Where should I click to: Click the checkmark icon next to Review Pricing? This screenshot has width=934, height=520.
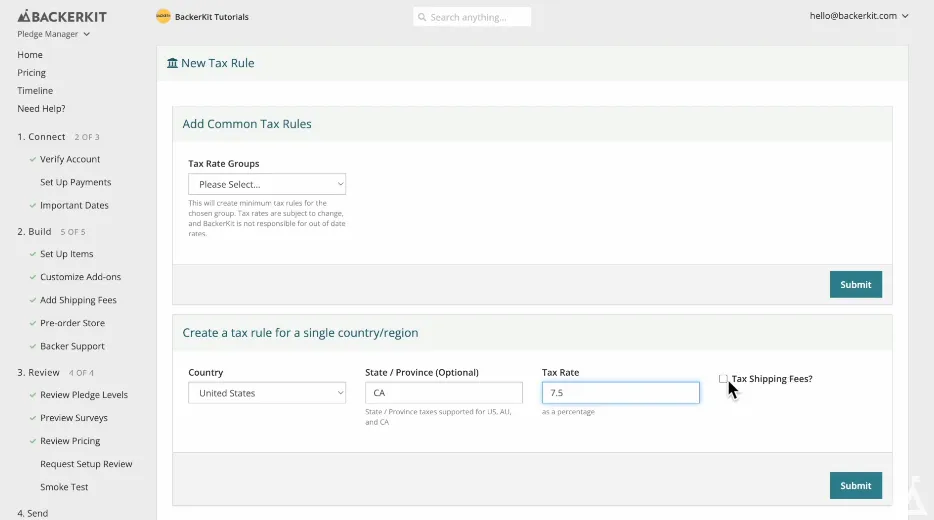coord(33,441)
